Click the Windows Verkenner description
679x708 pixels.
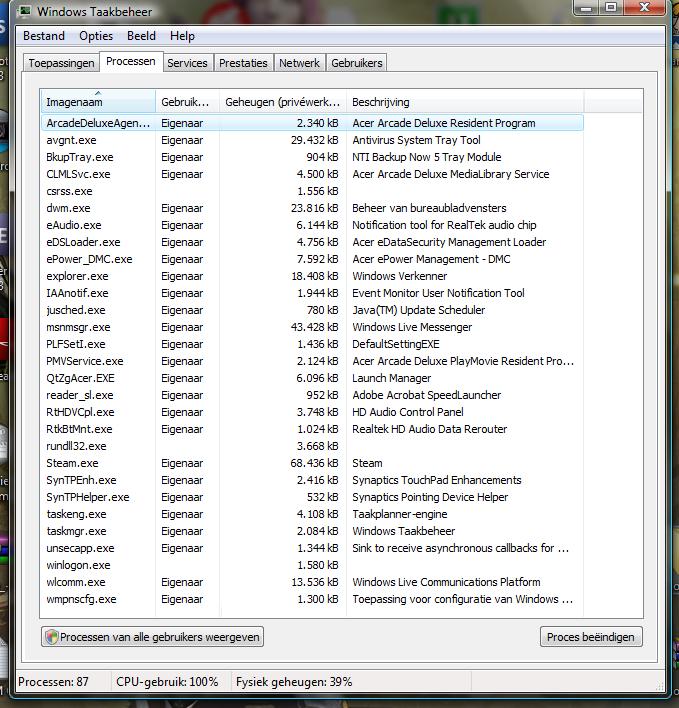400,276
